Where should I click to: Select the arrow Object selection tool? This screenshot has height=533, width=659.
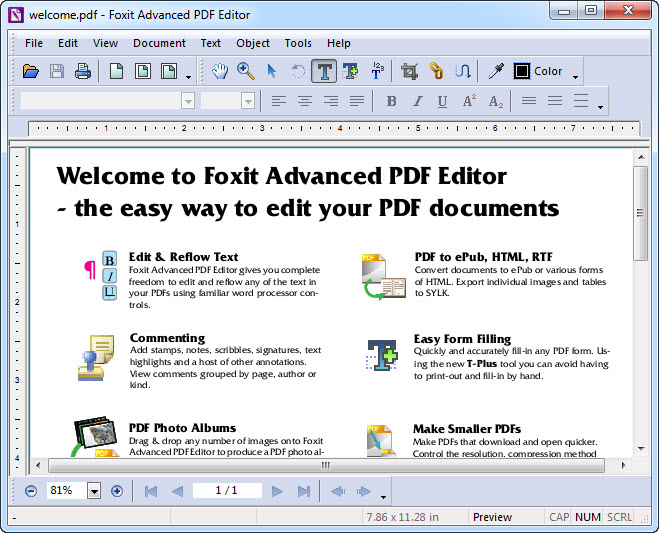click(x=272, y=71)
